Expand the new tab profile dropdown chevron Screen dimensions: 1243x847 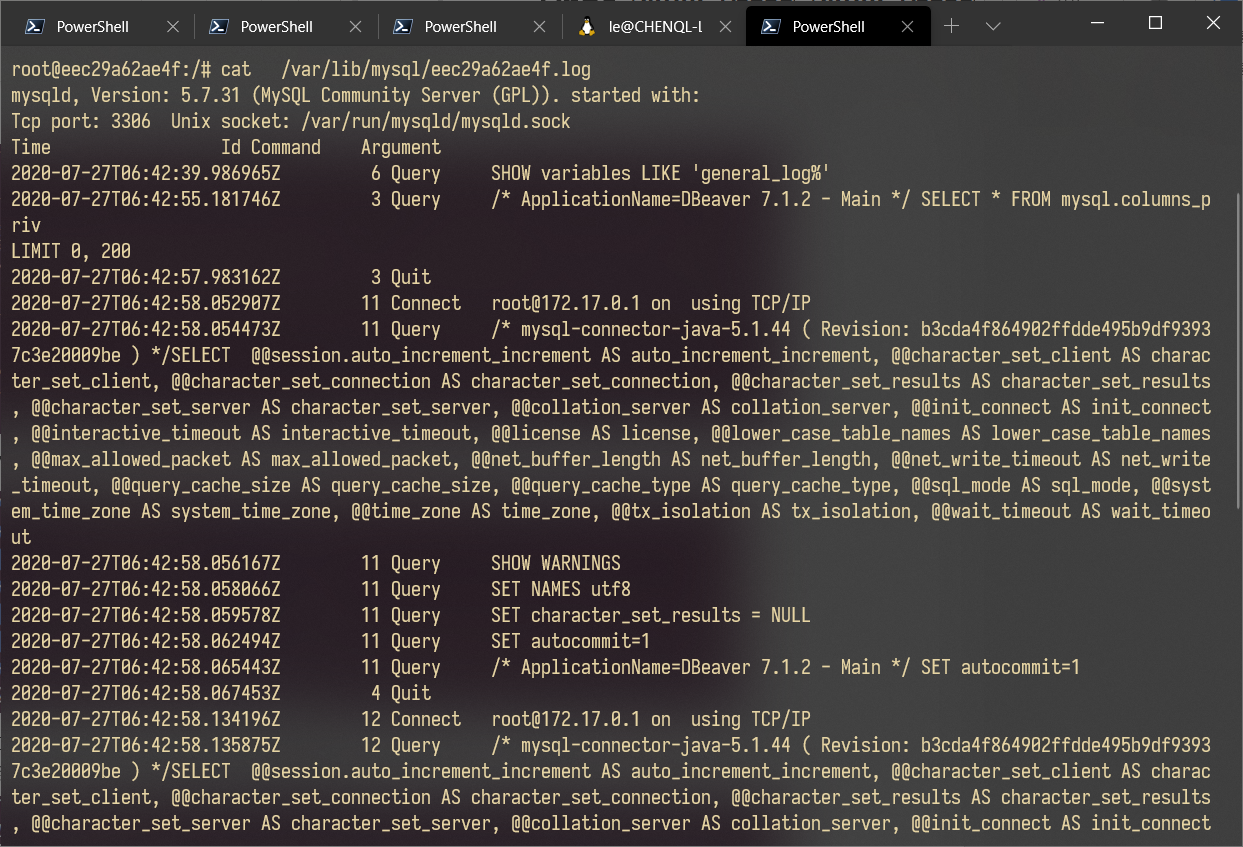(x=993, y=27)
